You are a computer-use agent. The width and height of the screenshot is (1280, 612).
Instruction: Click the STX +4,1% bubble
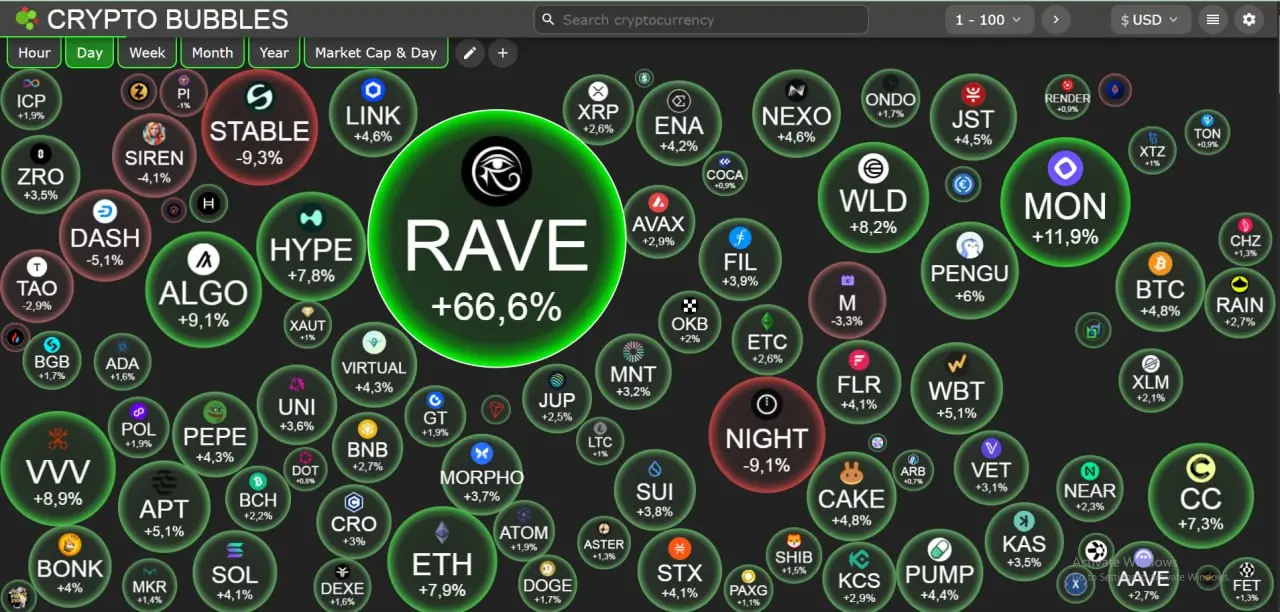coord(679,571)
